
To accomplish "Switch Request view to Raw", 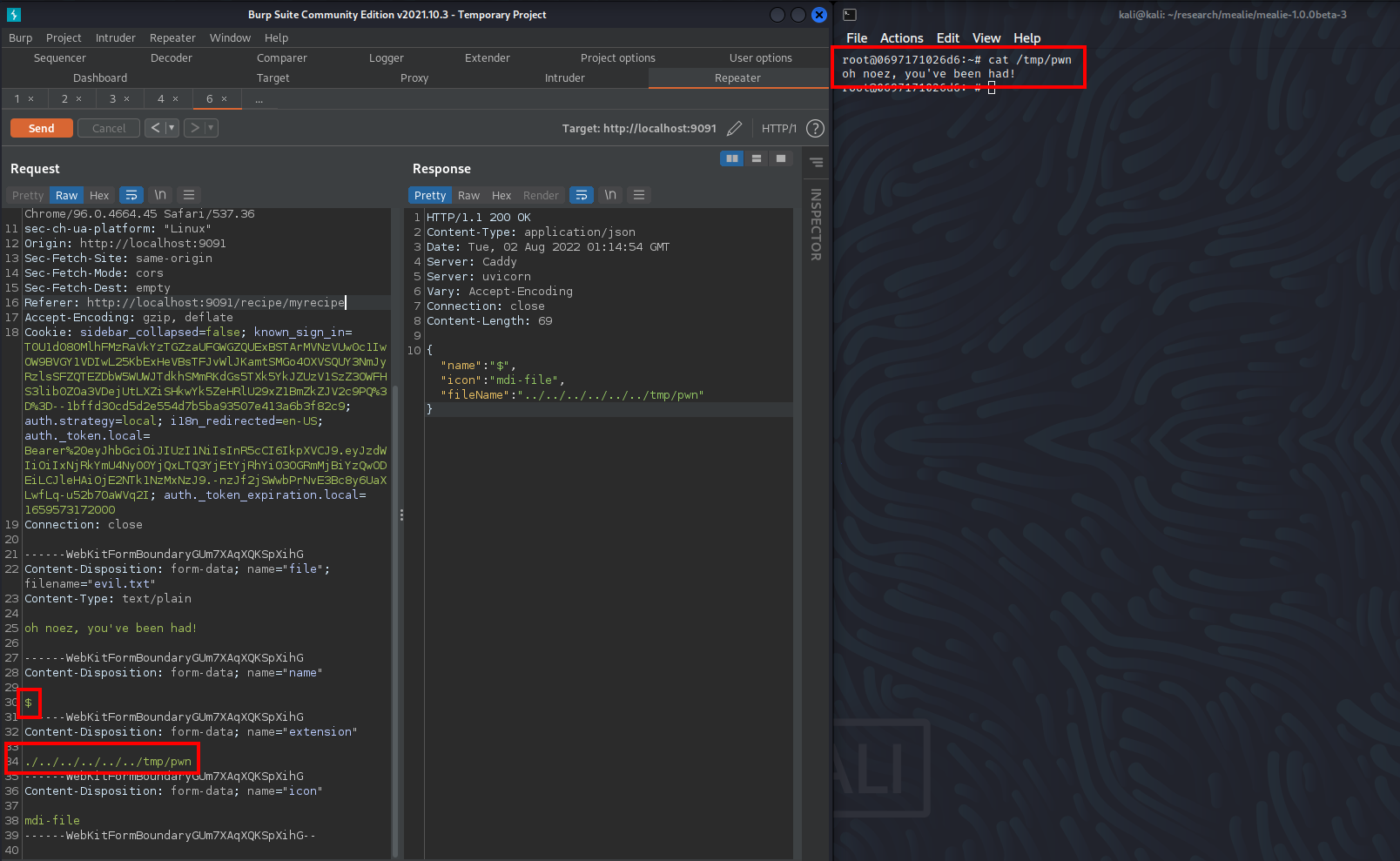I will 67,196.
